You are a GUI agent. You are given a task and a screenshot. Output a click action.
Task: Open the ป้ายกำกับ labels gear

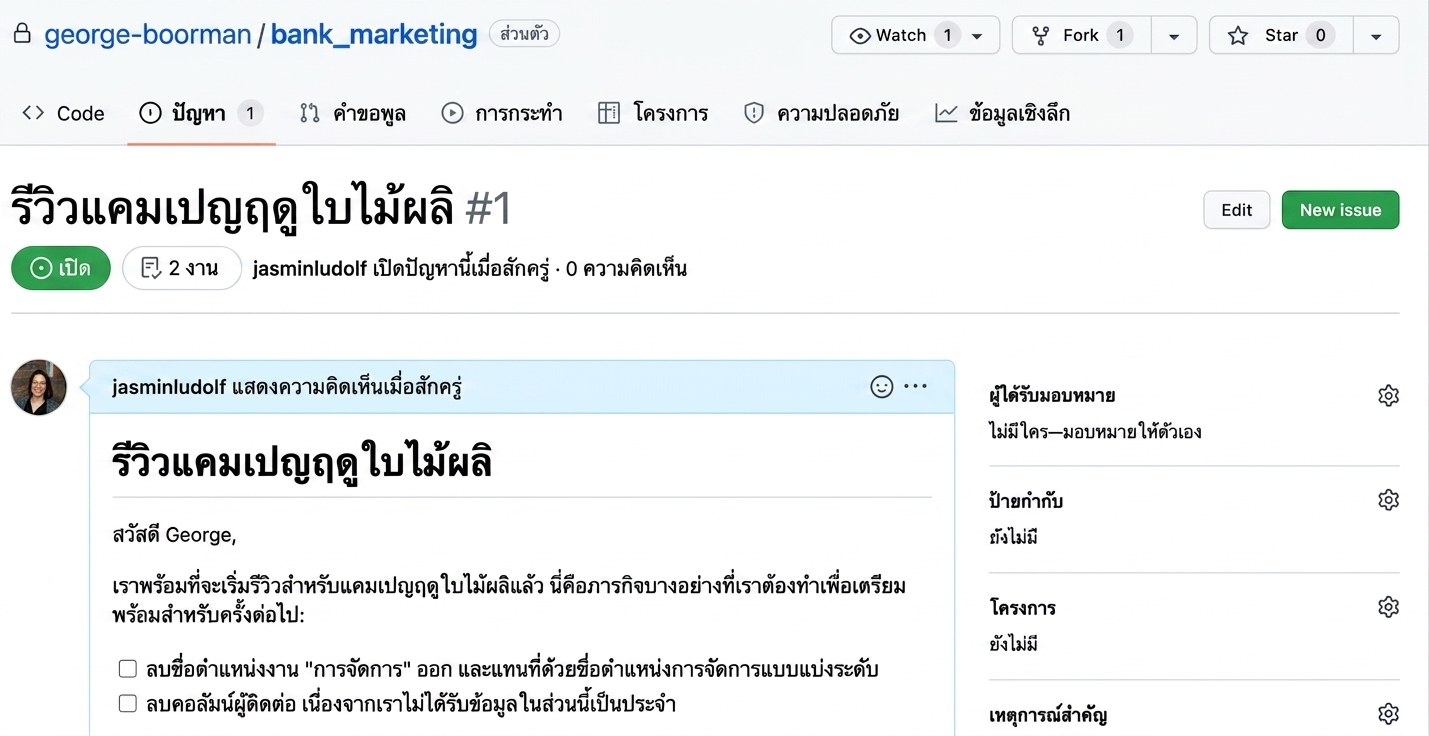[x=1388, y=500]
